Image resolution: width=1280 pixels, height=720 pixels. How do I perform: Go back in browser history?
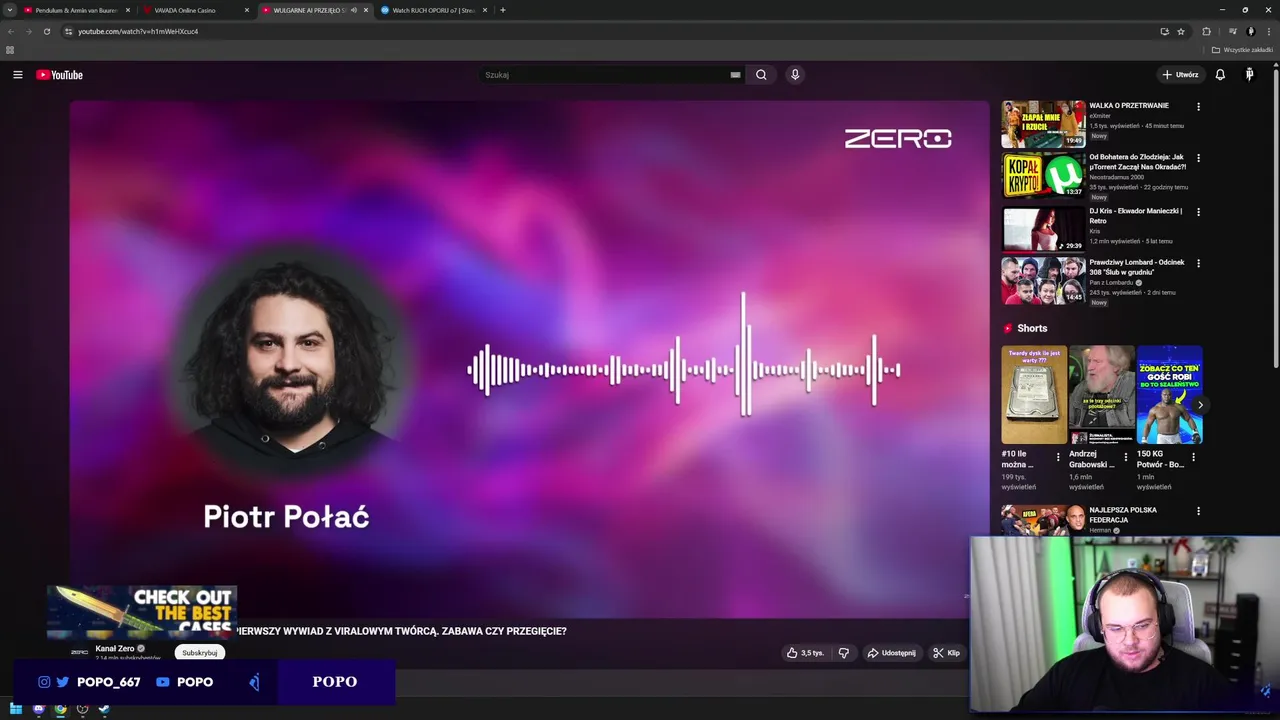(11, 31)
